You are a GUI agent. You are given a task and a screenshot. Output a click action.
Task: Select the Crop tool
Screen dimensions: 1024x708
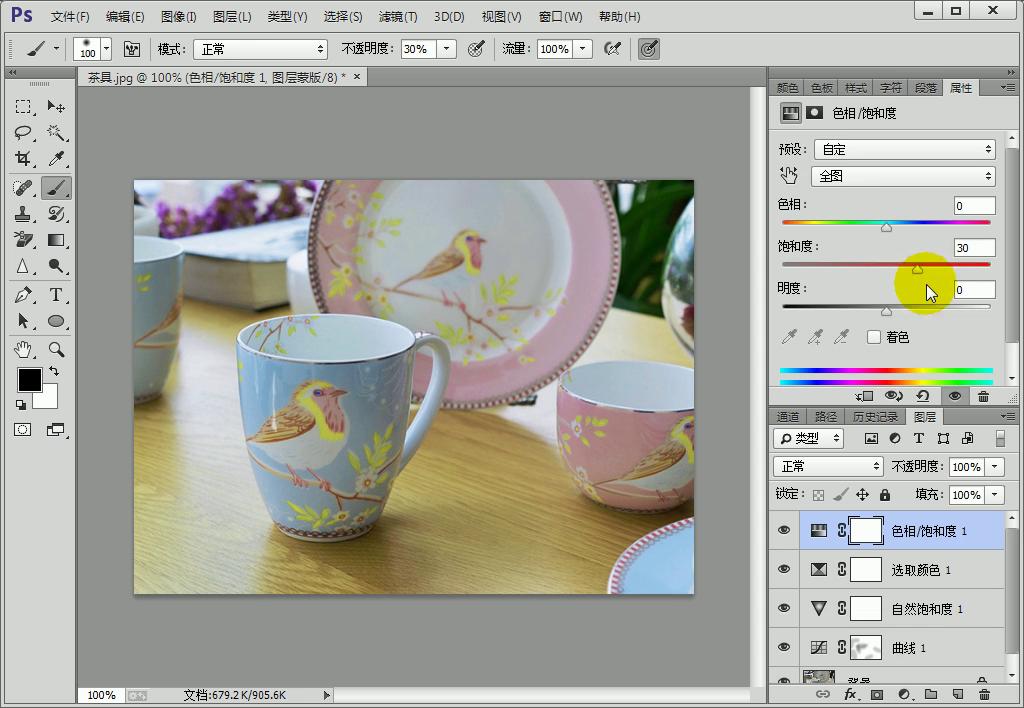pyautogui.click(x=23, y=159)
